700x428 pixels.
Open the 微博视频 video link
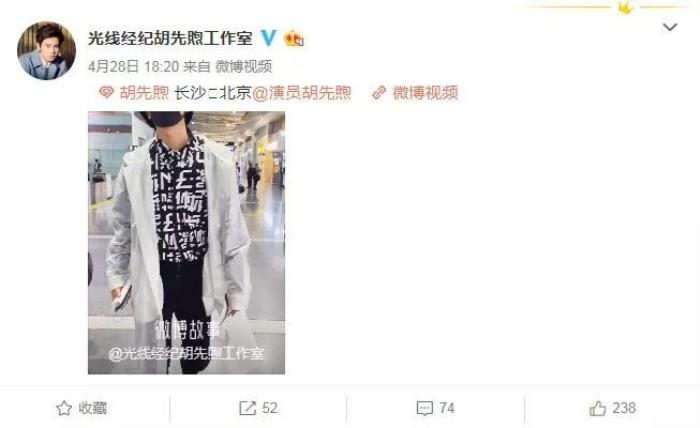(x=425, y=93)
